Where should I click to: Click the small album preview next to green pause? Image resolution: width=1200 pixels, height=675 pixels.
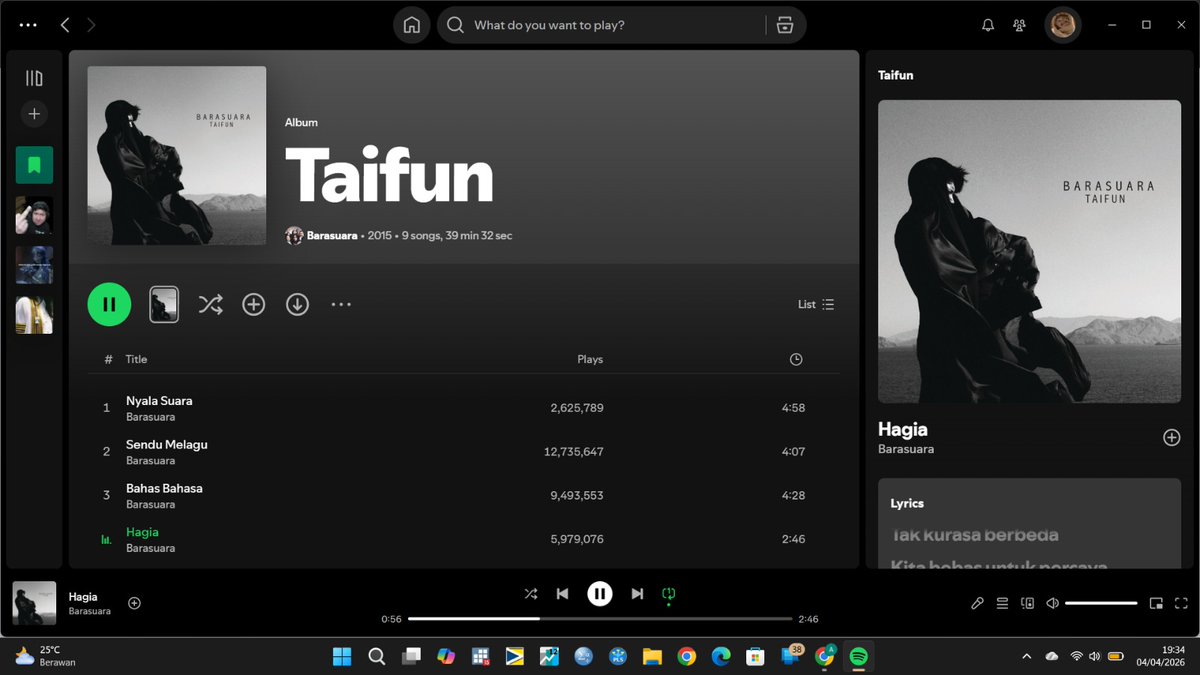[164, 304]
